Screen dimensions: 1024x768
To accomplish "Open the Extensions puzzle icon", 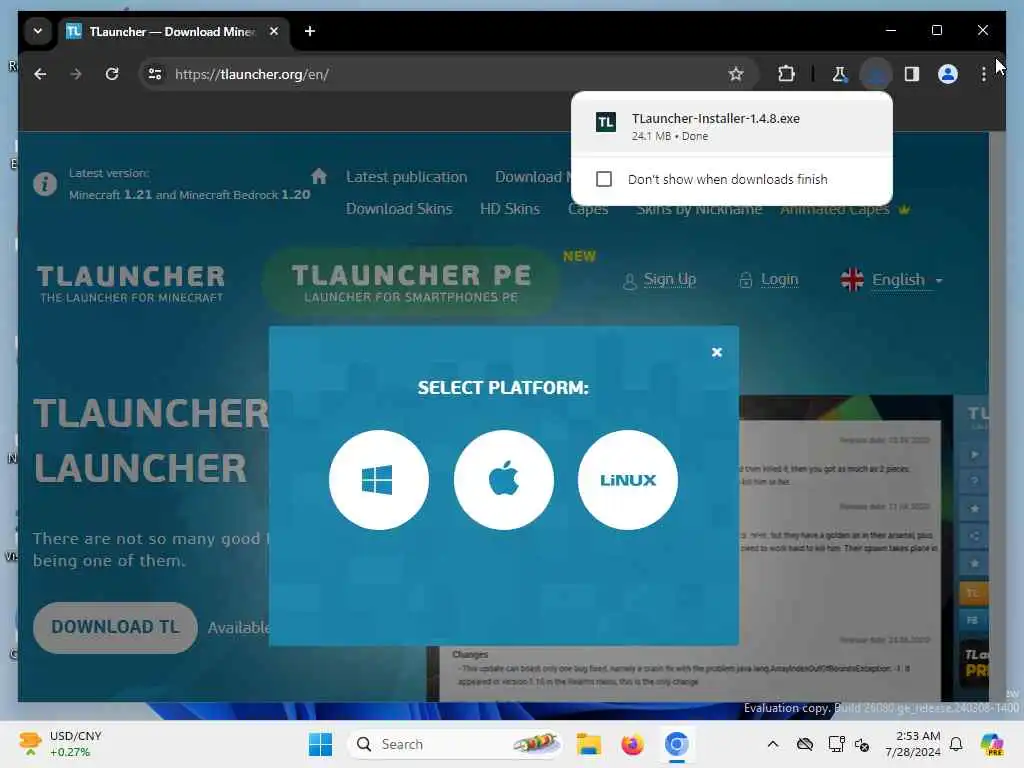I will 786,74.
